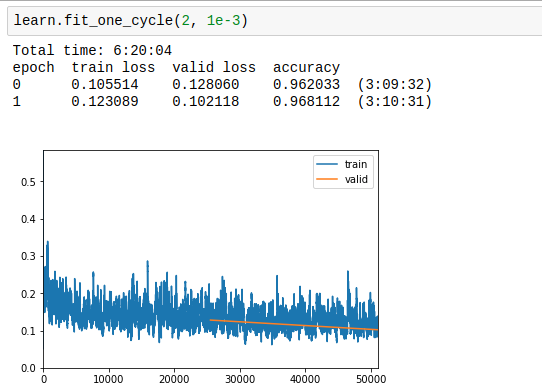Select the accuracy value 0.968112
Screen dimensions: 542x390
click(x=306, y=102)
